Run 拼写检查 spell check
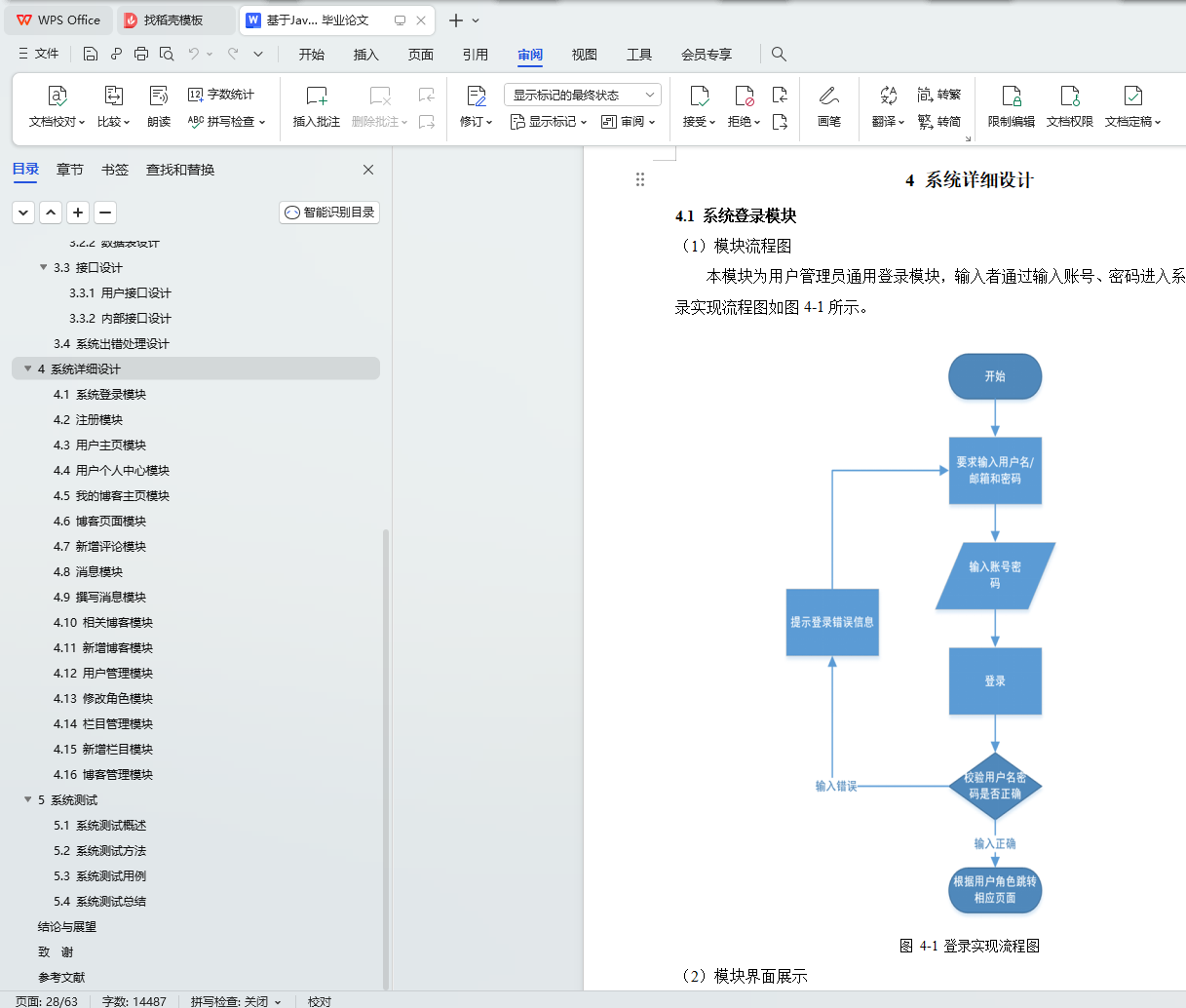Screen dimensions: 1186x1008 [x=226, y=122]
